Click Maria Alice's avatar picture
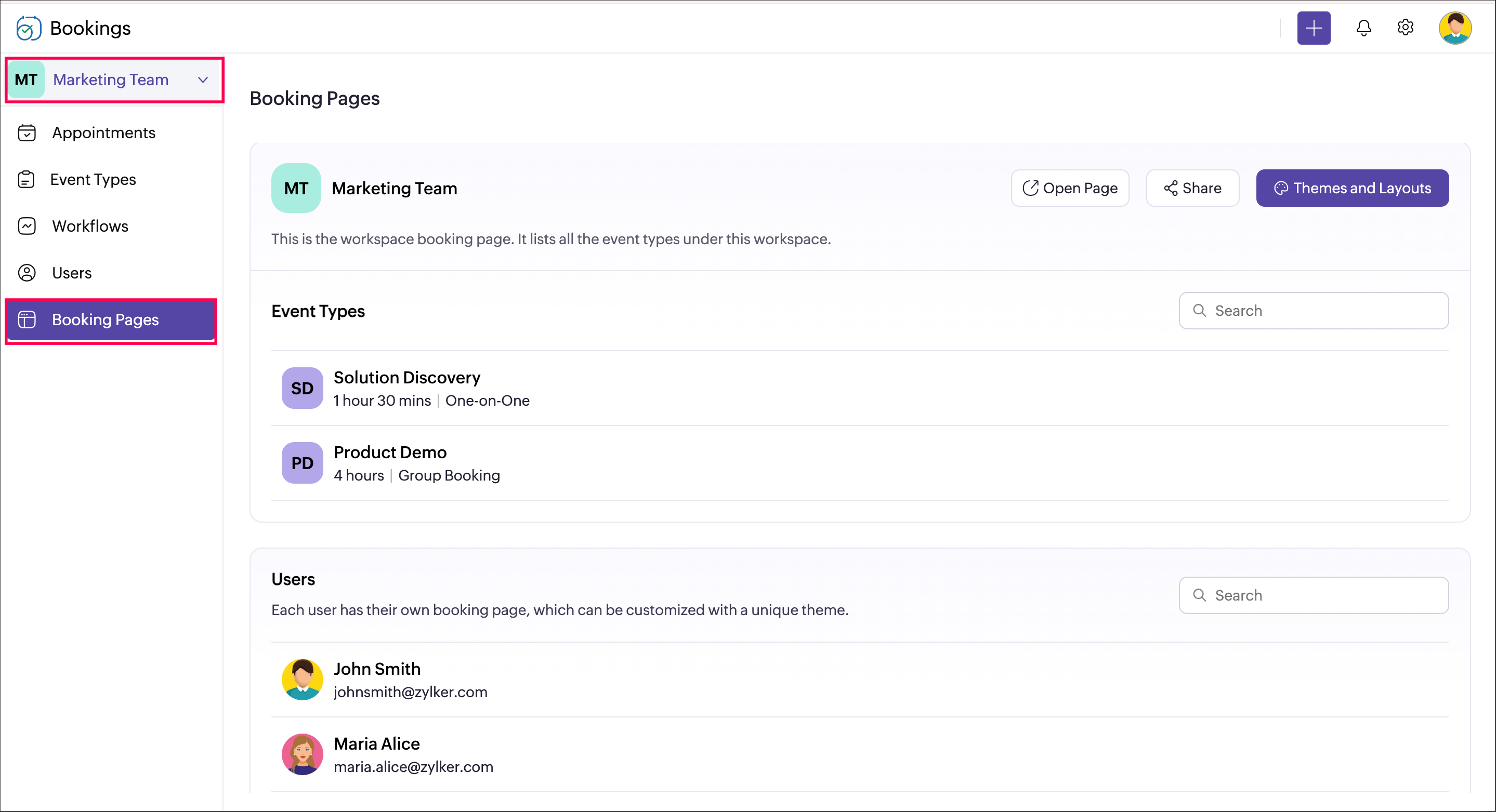Image resolution: width=1496 pixels, height=812 pixels. [302, 754]
